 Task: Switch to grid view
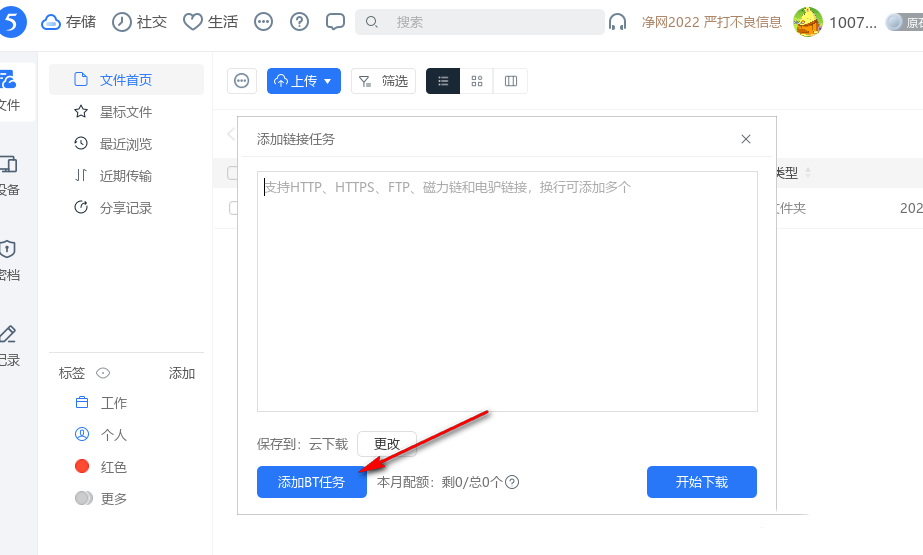point(477,81)
